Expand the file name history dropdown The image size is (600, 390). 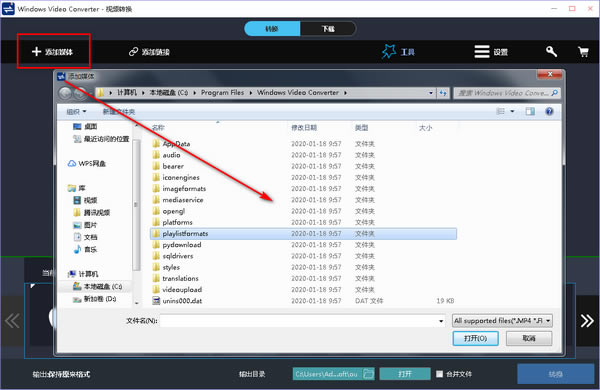[x=441, y=321]
